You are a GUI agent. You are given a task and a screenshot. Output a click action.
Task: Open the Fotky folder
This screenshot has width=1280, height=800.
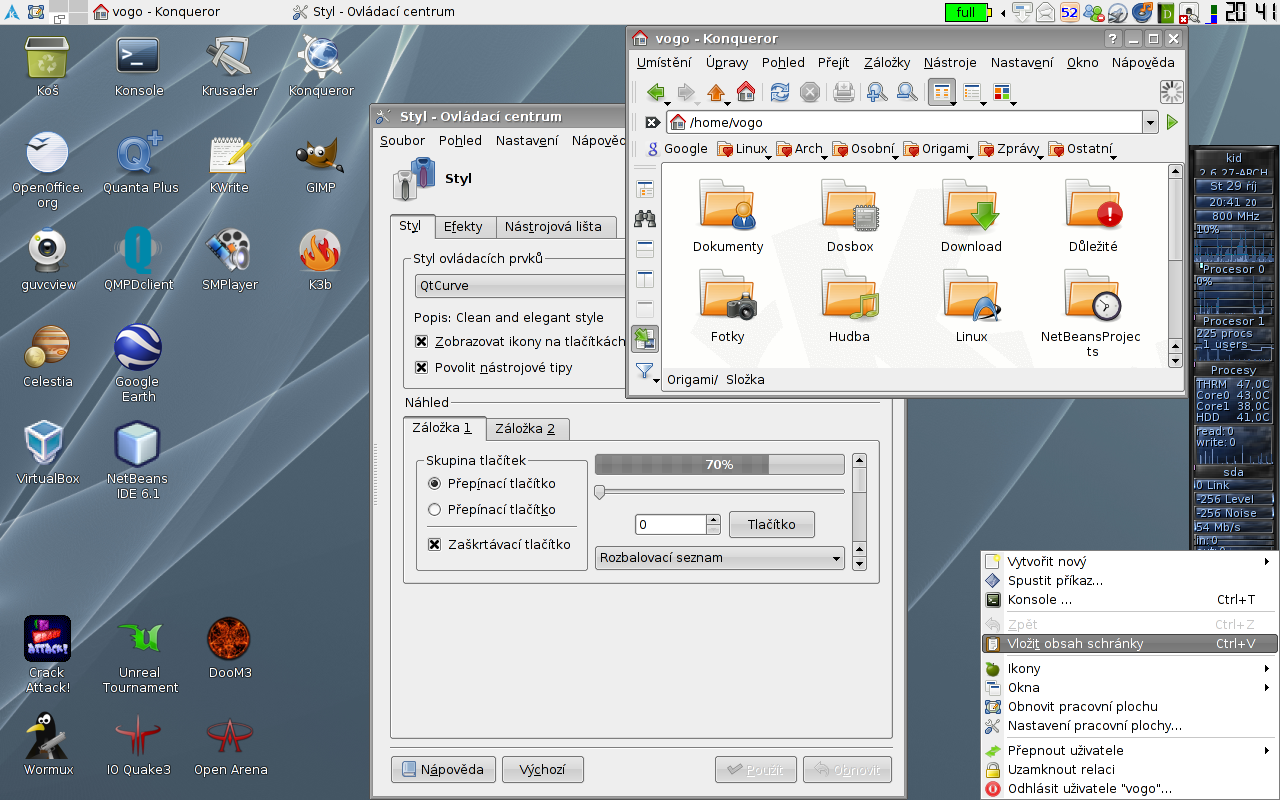point(728,306)
